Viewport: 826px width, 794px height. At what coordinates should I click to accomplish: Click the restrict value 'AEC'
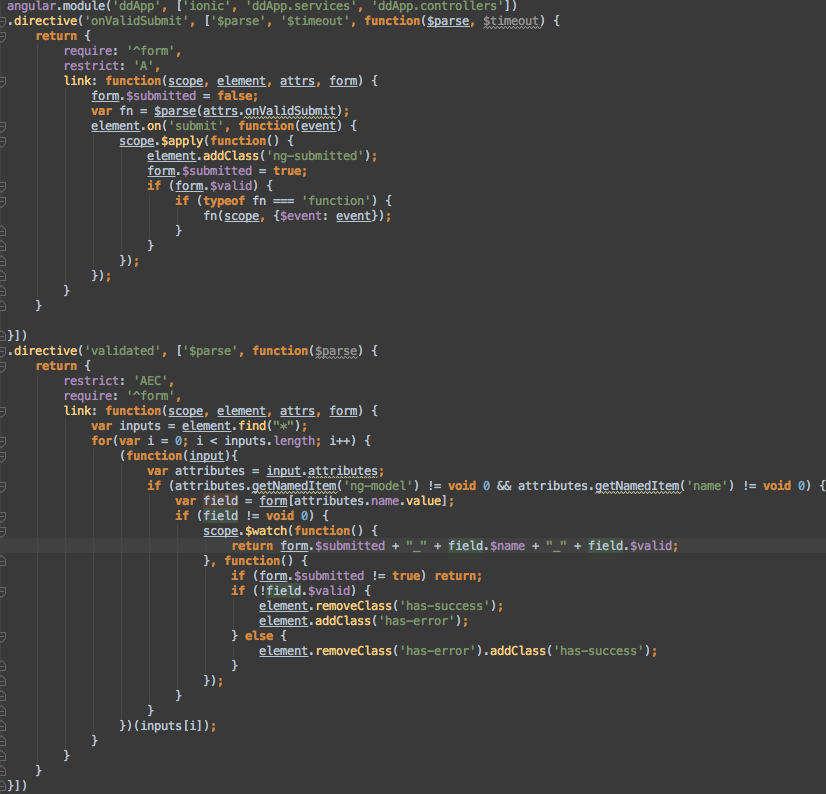click(x=150, y=381)
